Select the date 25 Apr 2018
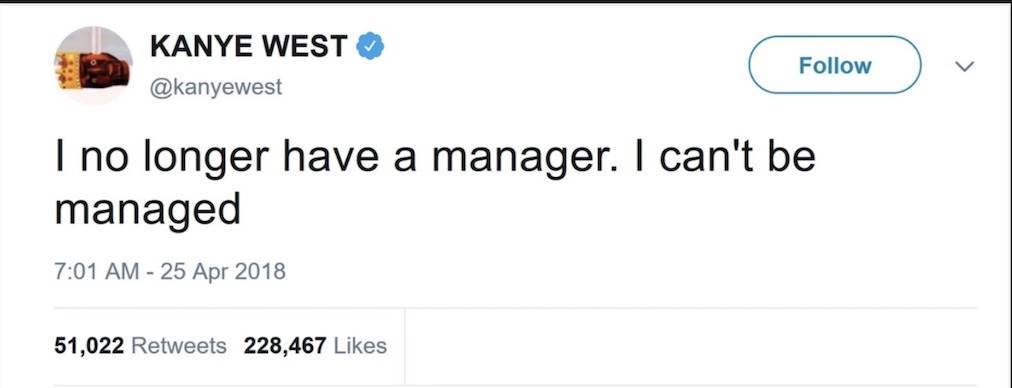This screenshot has height=388, width=1012. point(223,271)
